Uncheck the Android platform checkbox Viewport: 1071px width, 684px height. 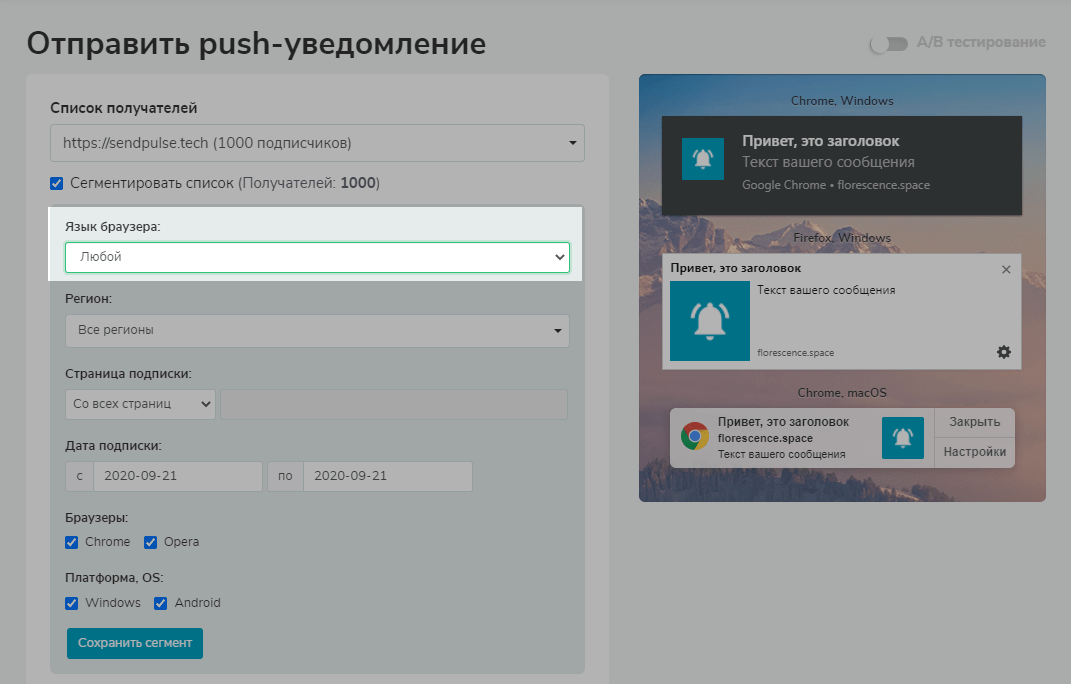161,603
